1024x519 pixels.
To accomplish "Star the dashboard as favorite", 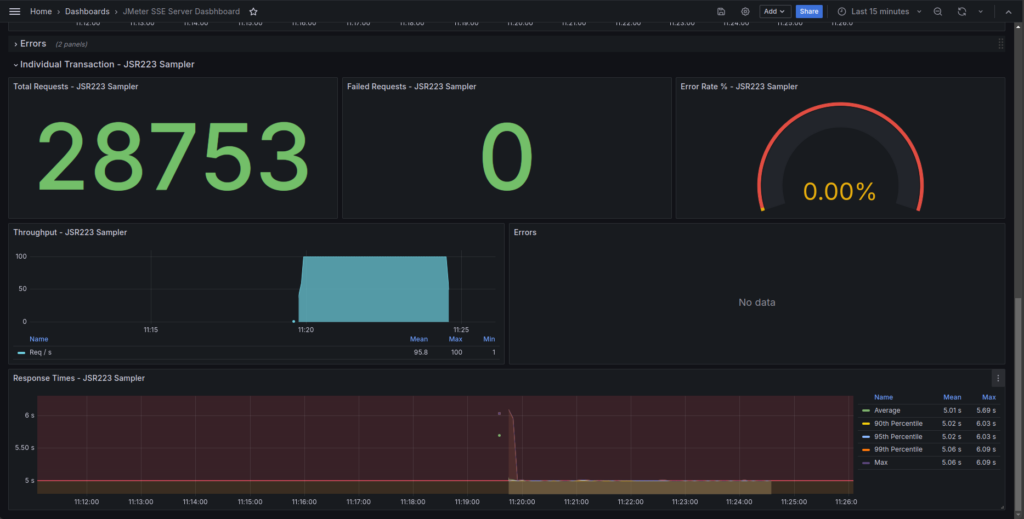I will 253,12.
